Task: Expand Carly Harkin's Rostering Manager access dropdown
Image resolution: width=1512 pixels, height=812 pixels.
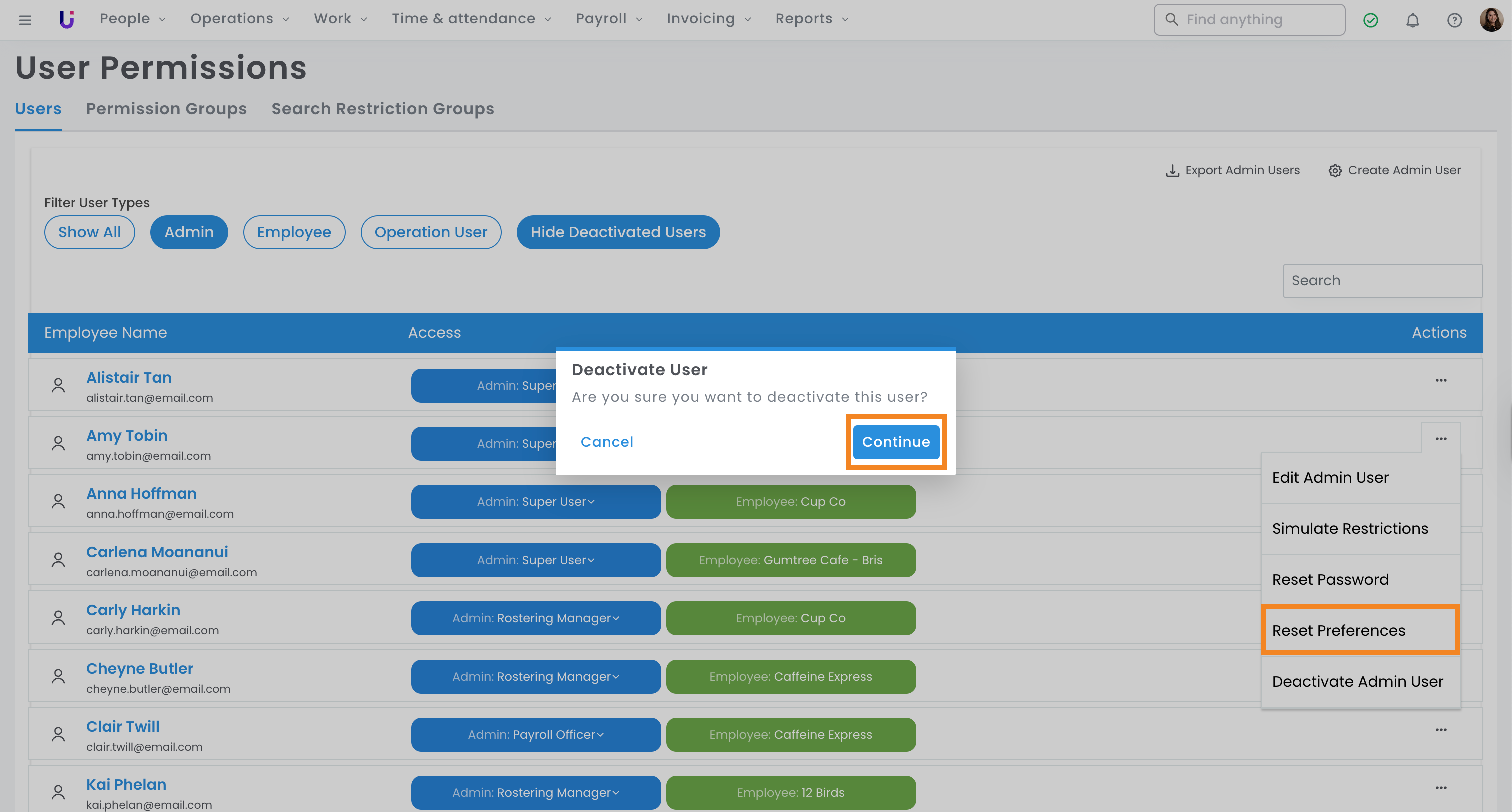Action: (x=536, y=618)
